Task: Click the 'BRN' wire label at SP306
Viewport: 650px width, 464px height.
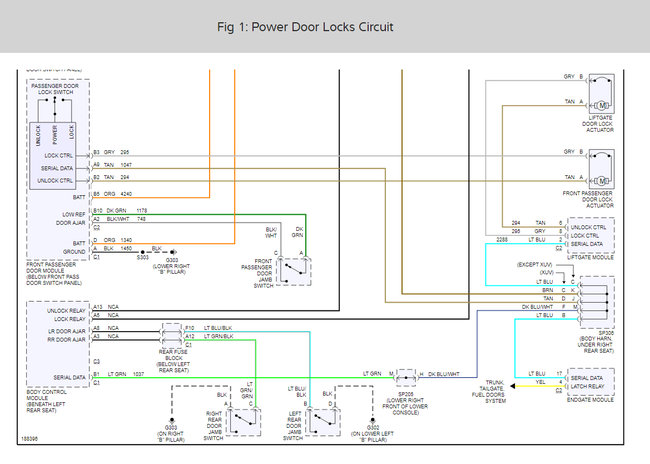Action: point(548,290)
